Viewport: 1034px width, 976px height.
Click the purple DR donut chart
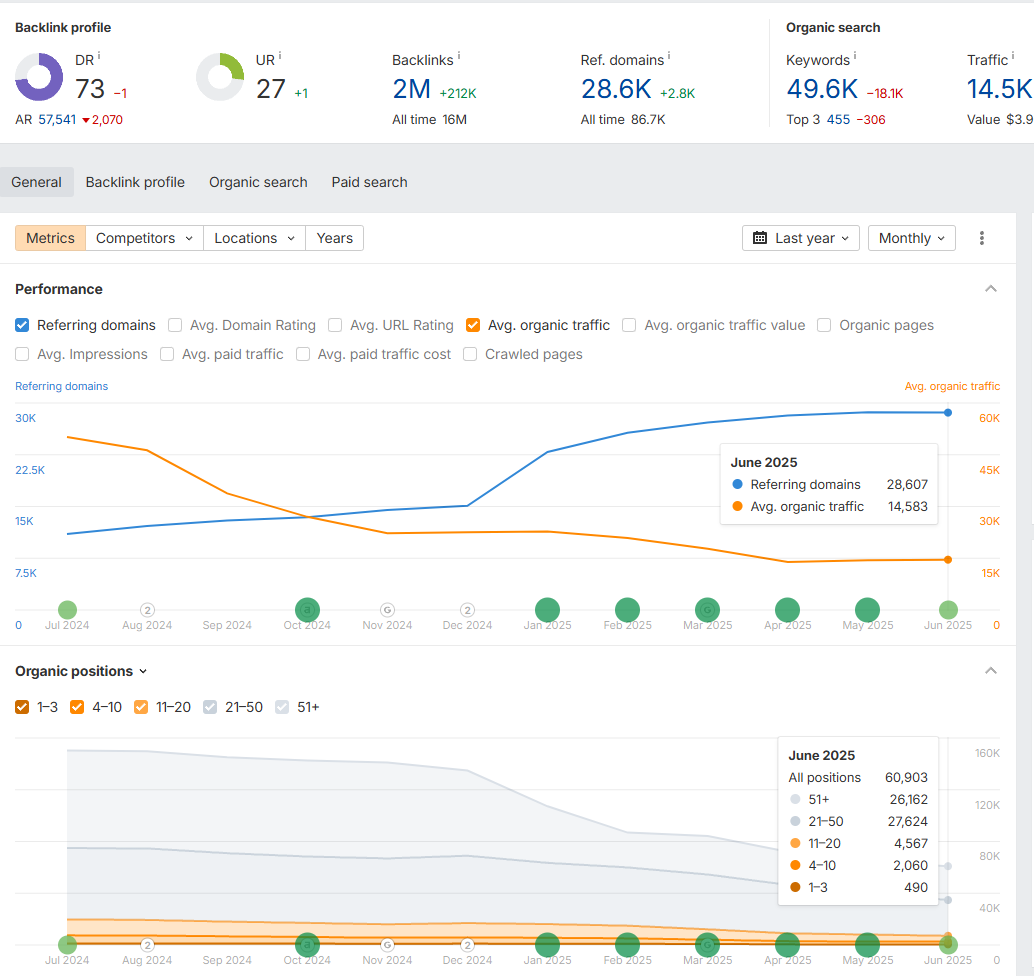[x=39, y=78]
